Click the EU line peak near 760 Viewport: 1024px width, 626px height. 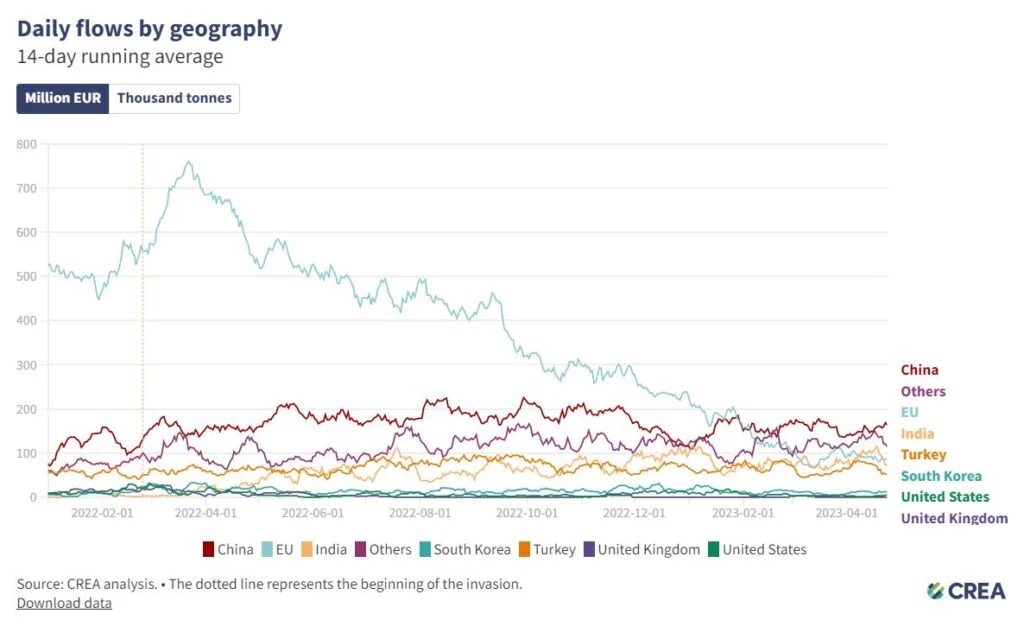tap(189, 162)
